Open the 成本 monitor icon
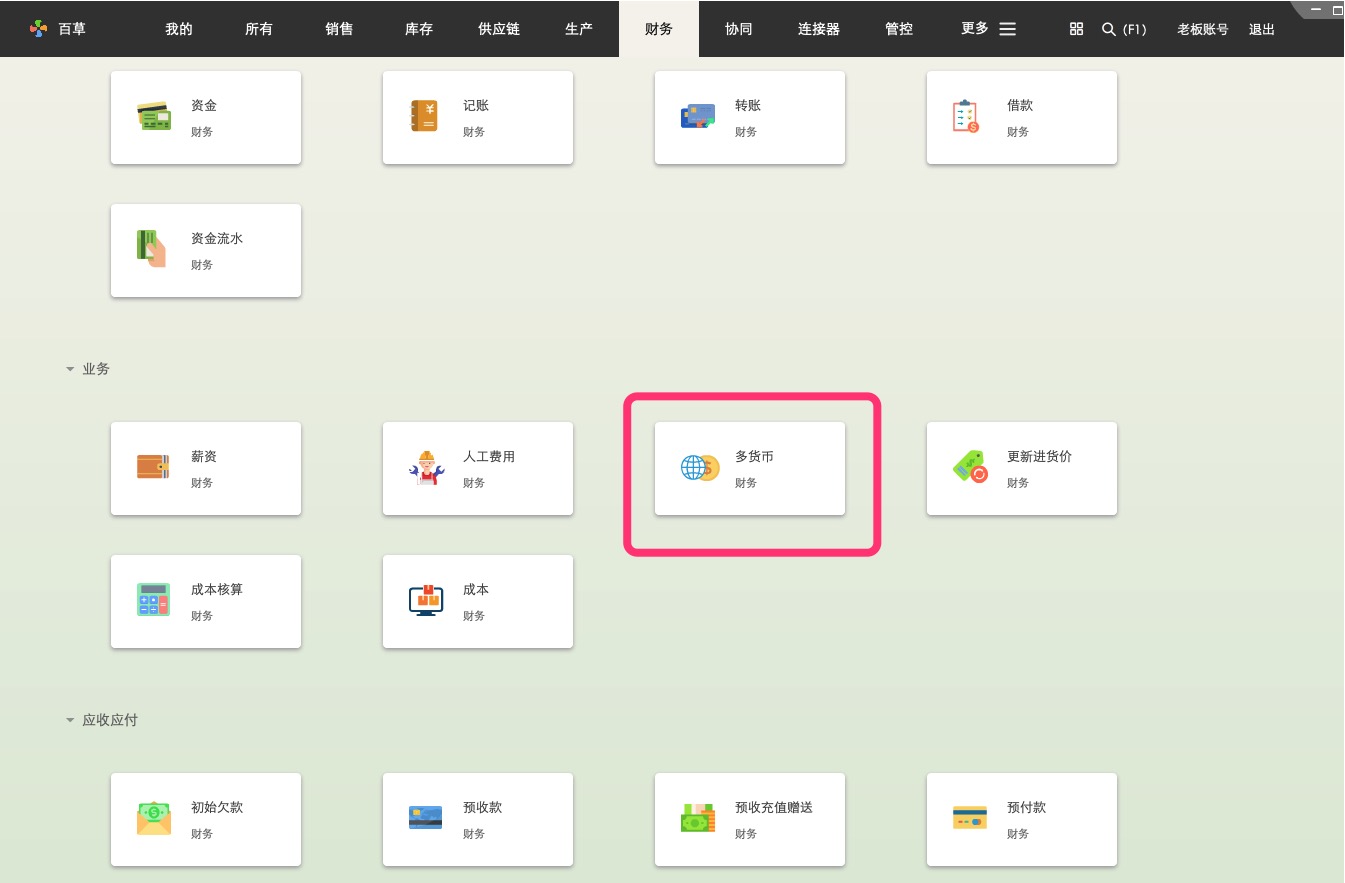 (426, 600)
